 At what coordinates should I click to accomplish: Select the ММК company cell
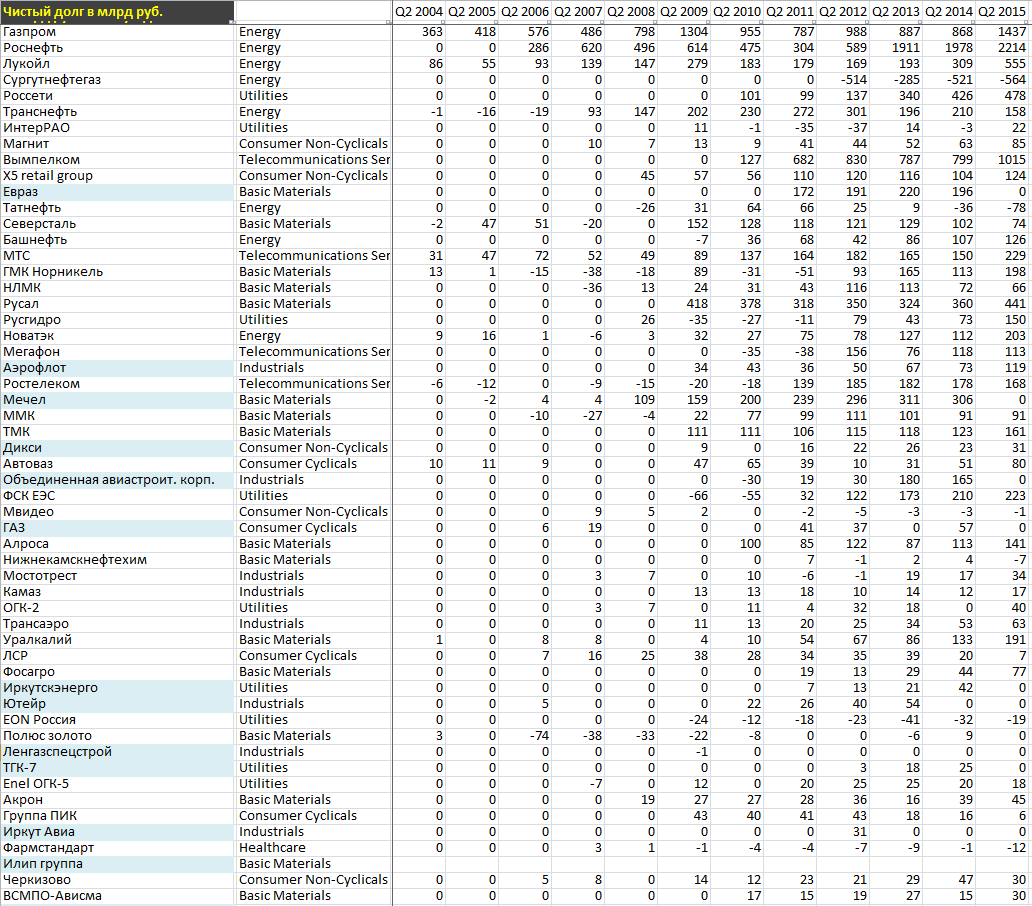[x=117, y=416]
